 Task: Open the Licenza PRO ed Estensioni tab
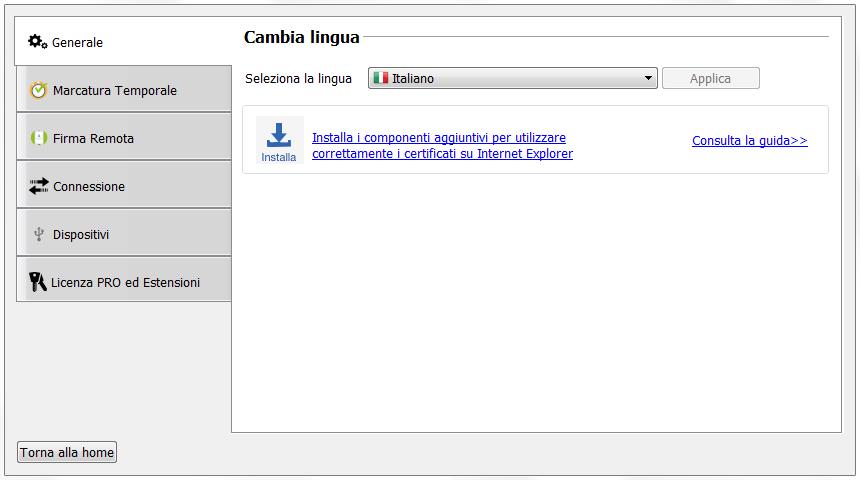pos(125,282)
